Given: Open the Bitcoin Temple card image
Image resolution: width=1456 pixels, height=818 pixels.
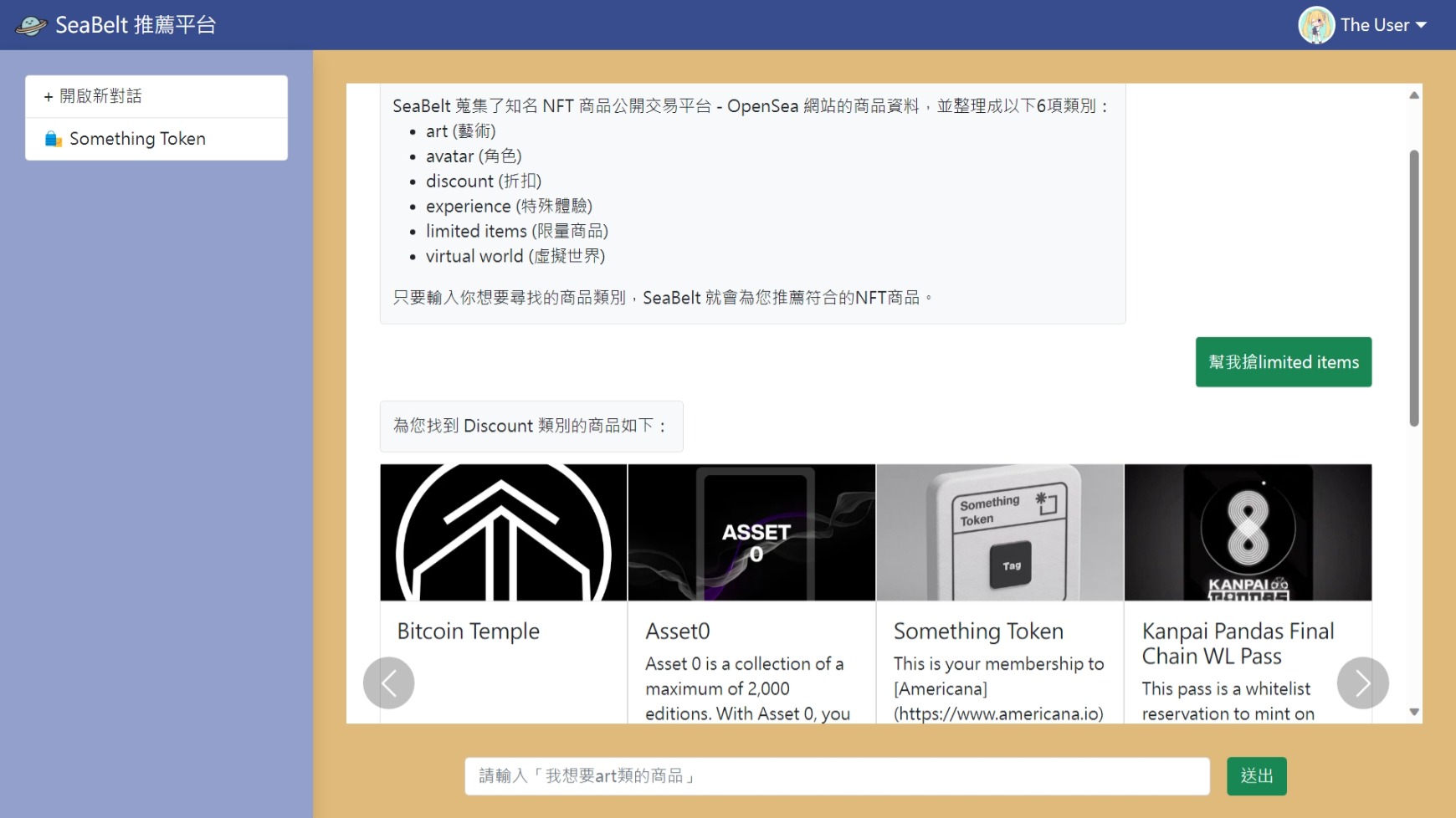Looking at the screenshot, I should pos(504,533).
